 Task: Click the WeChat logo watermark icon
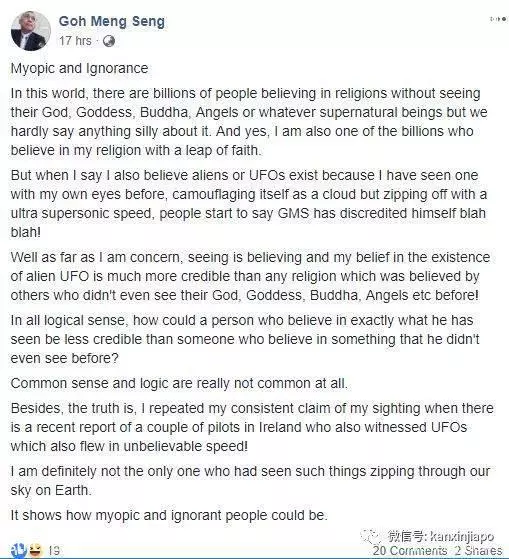click(x=371, y=535)
